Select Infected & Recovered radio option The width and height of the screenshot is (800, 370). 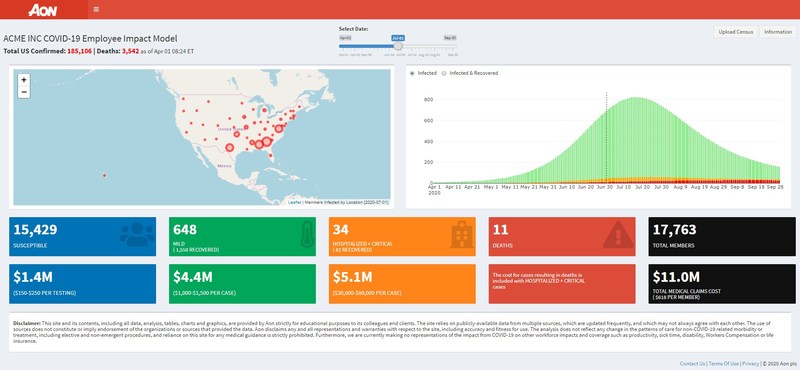coord(444,73)
